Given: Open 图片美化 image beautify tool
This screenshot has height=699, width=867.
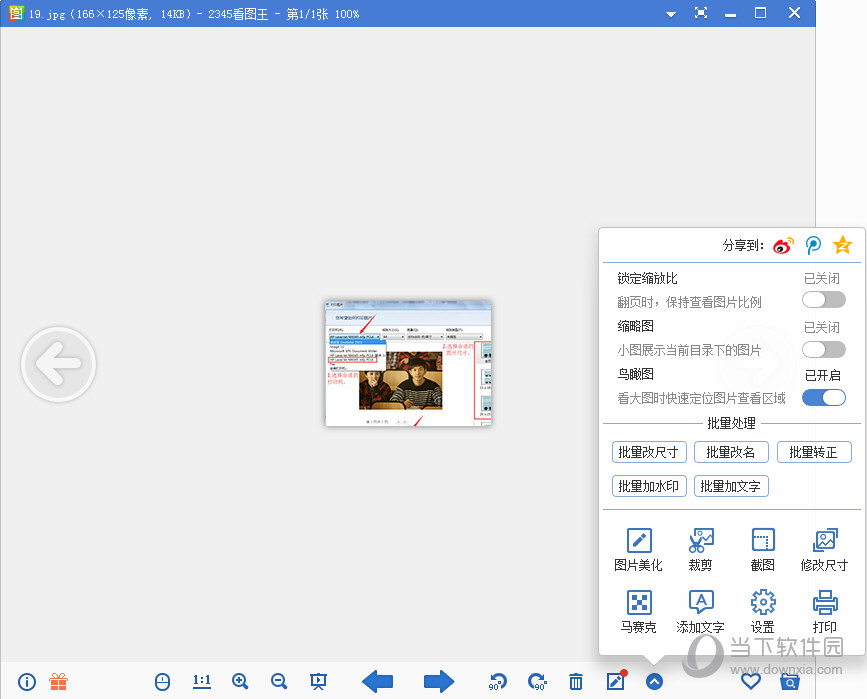Looking at the screenshot, I should click(639, 549).
